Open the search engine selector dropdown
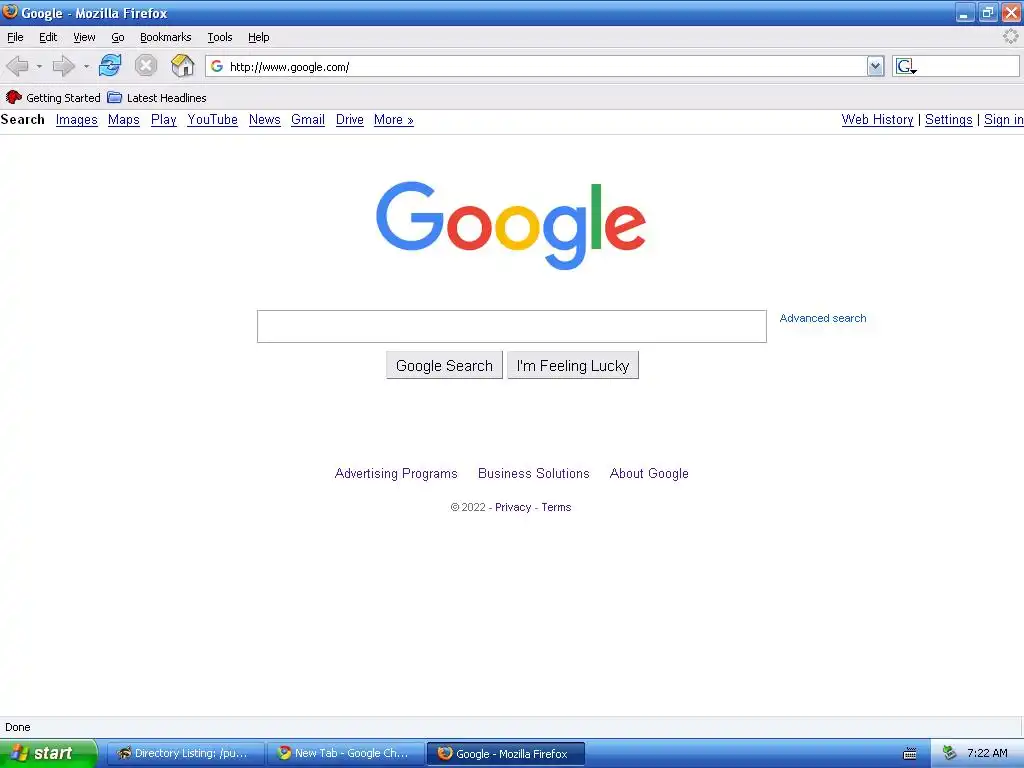The image size is (1024, 768). click(x=906, y=66)
